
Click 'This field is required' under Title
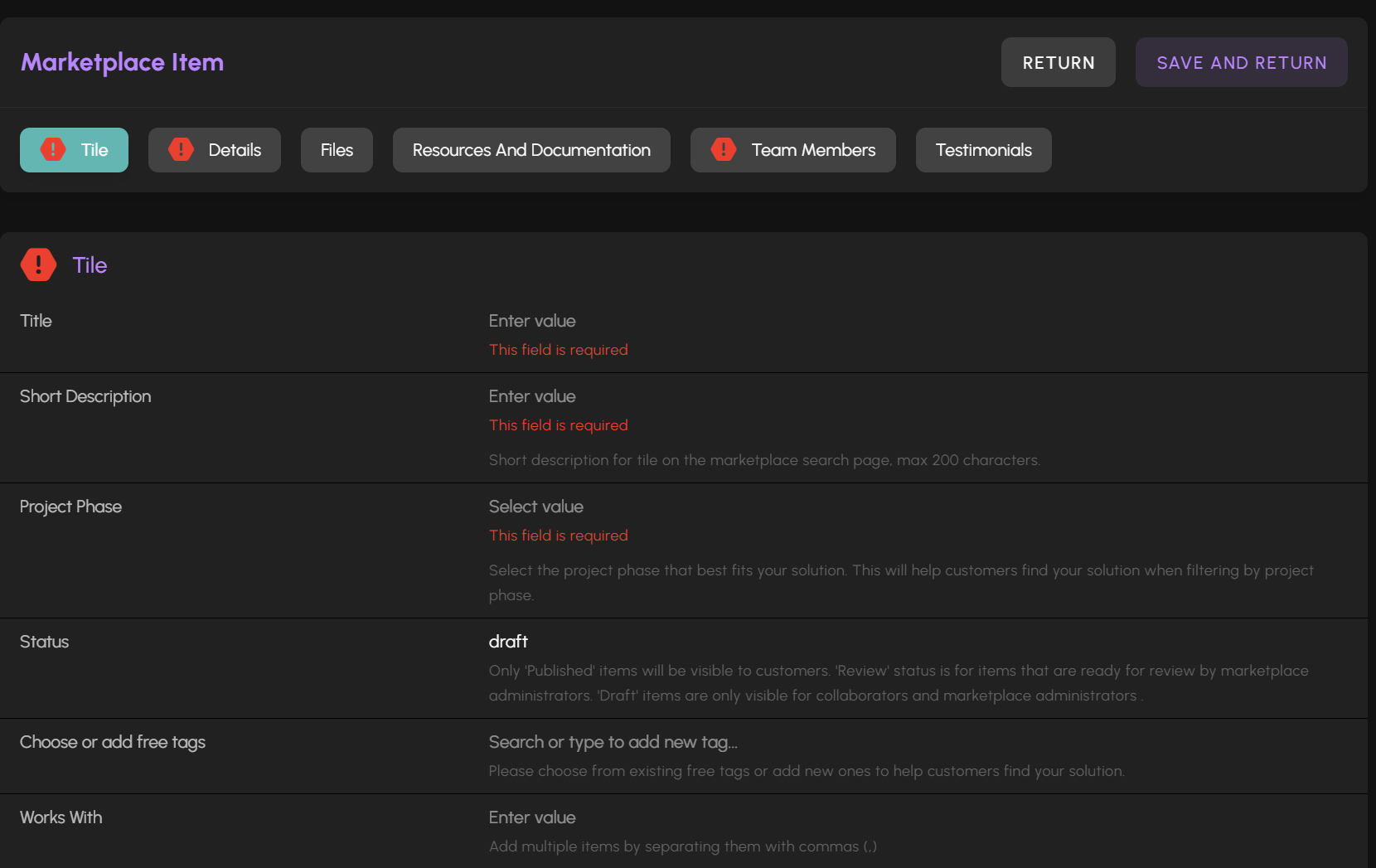tap(559, 350)
